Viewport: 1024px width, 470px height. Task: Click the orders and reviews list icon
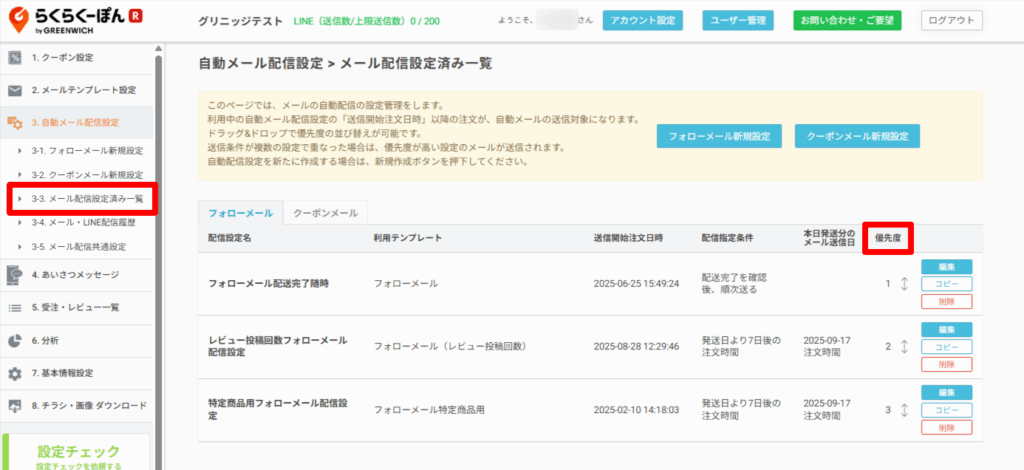click(x=15, y=307)
